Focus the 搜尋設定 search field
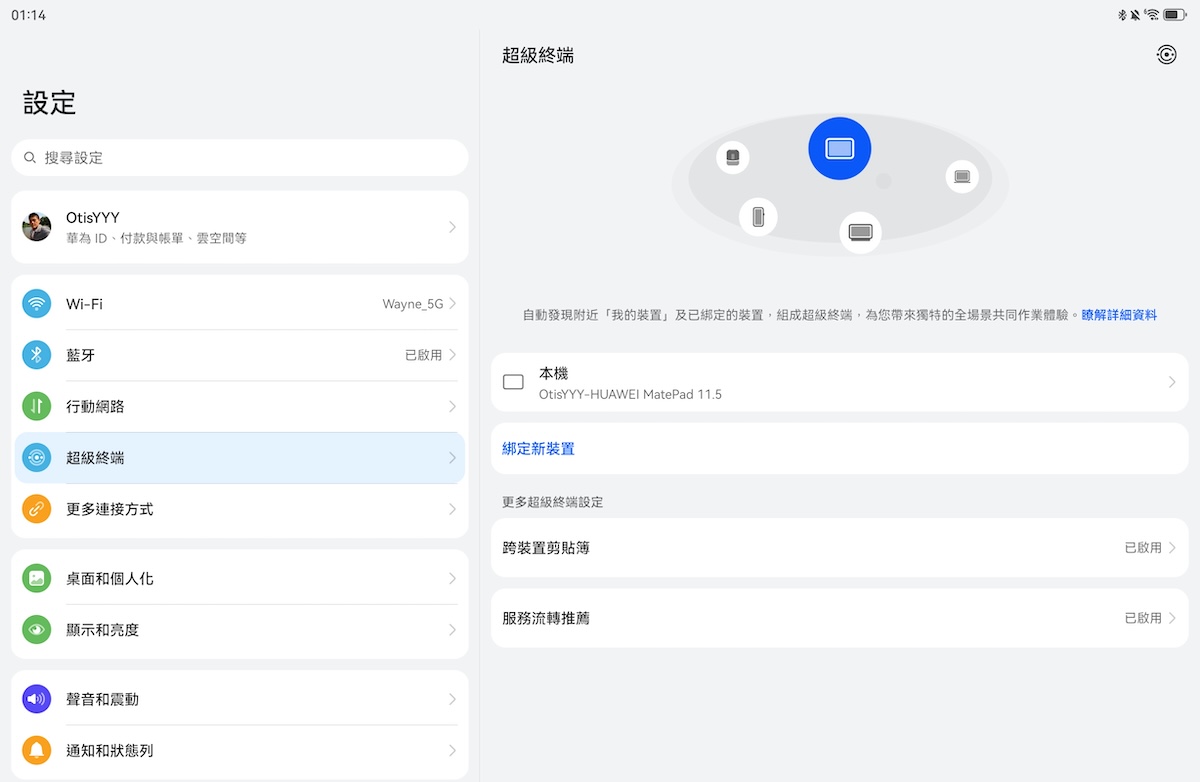This screenshot has width=1200, height=782. [240, 158]
